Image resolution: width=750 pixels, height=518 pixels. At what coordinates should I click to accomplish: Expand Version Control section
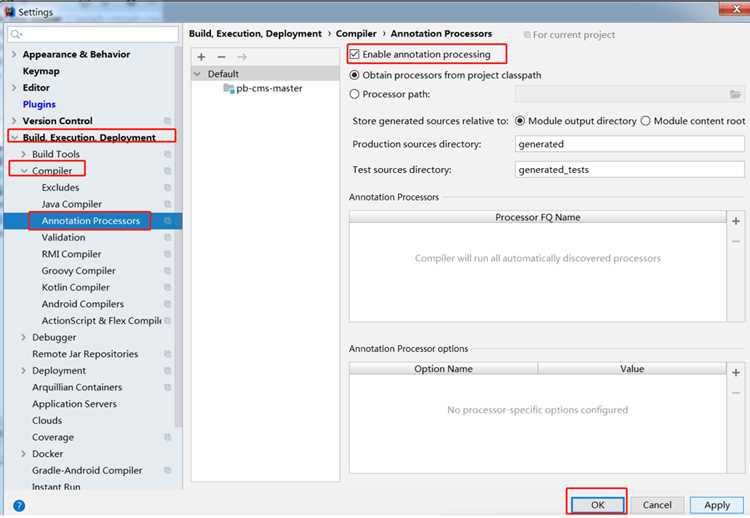14,121
